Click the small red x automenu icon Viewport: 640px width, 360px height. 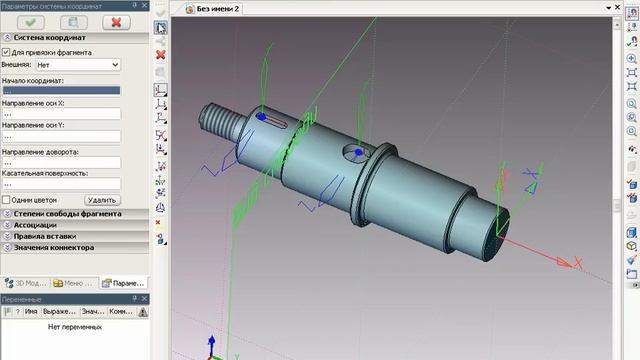[x=158, y=222]
